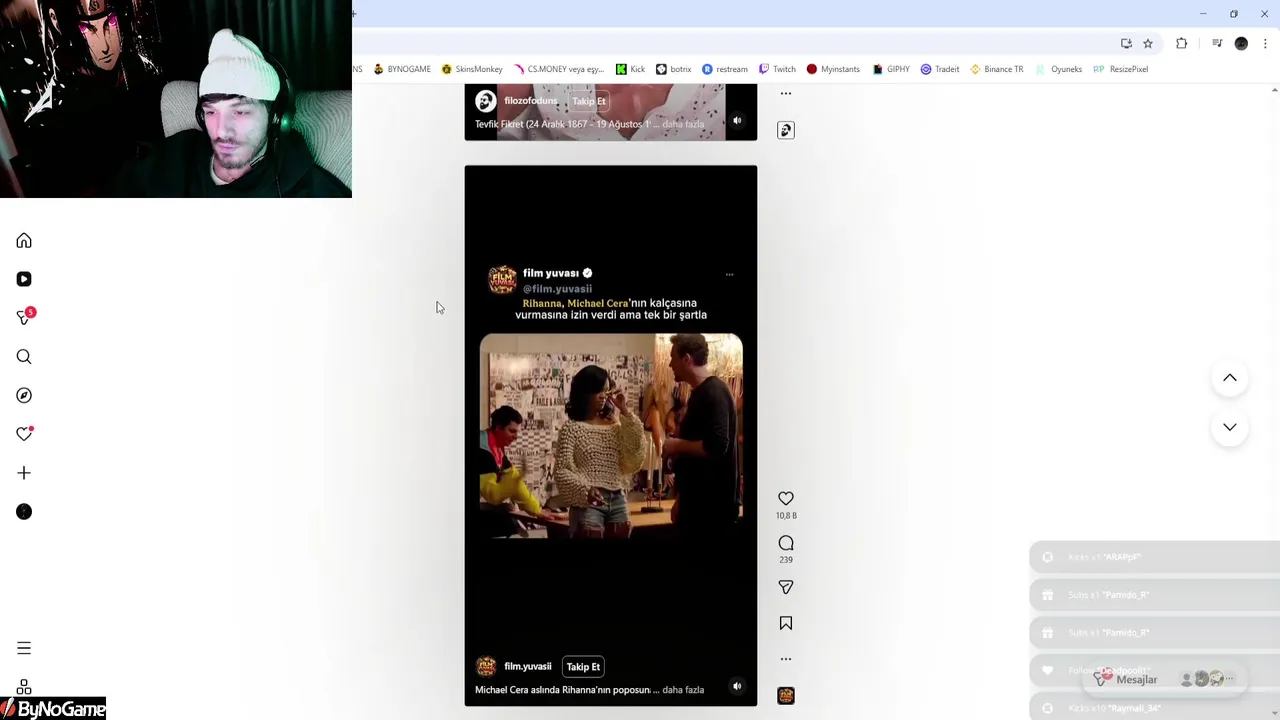The width and height of the screenshot is (1280, 720).
Task: Go to Instagram home feed icon
Action: [24, 241]
